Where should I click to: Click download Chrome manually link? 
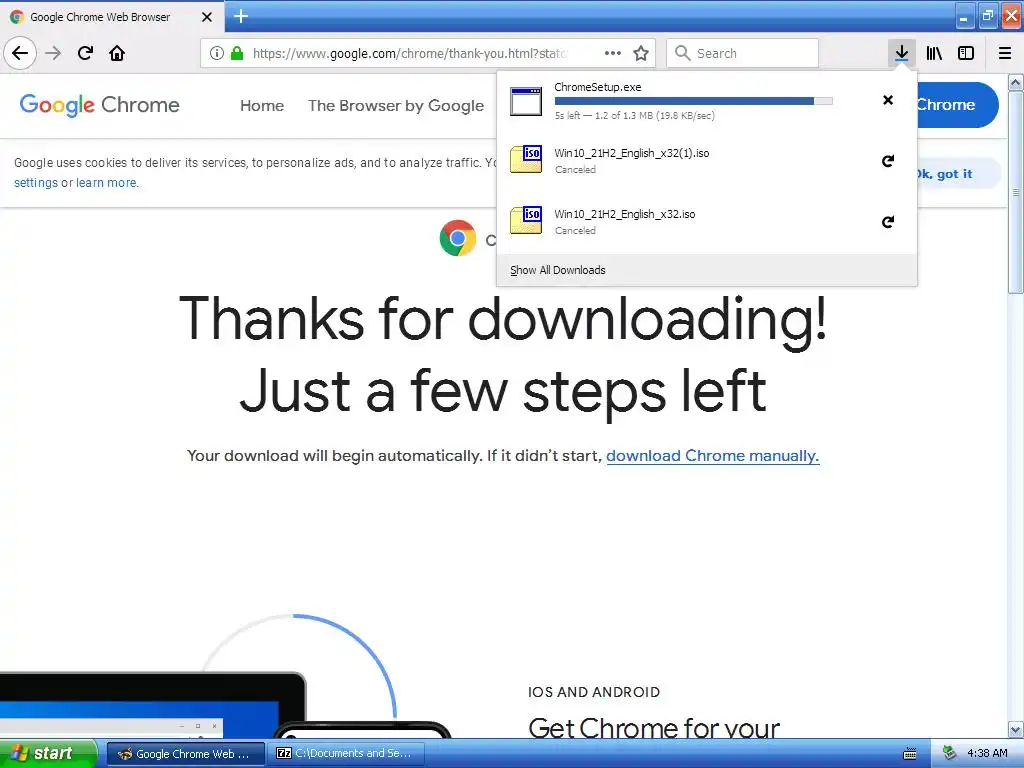point(712,456)
